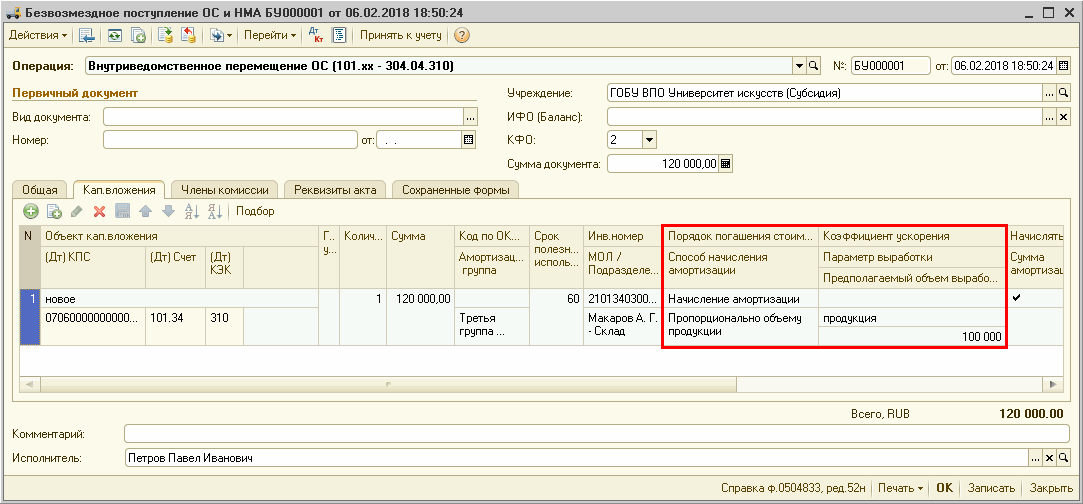The width and height of the screenshot is (1083, 504).
Task: Open the Действия dropdown menu
Action: [x=38, y=35]
